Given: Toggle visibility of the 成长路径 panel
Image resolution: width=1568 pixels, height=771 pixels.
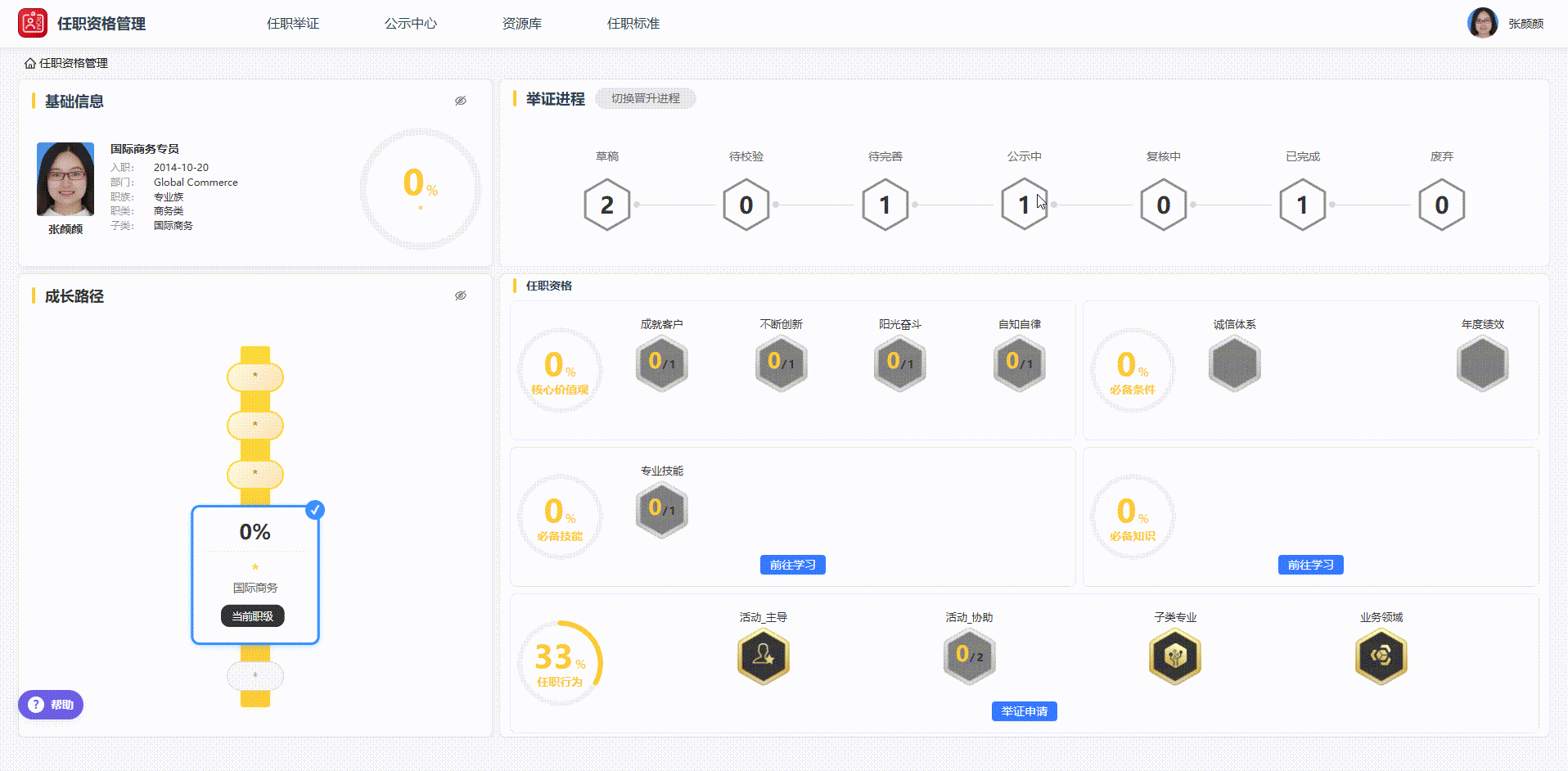Looking at the screenshot, I should [x=461, y=295].
